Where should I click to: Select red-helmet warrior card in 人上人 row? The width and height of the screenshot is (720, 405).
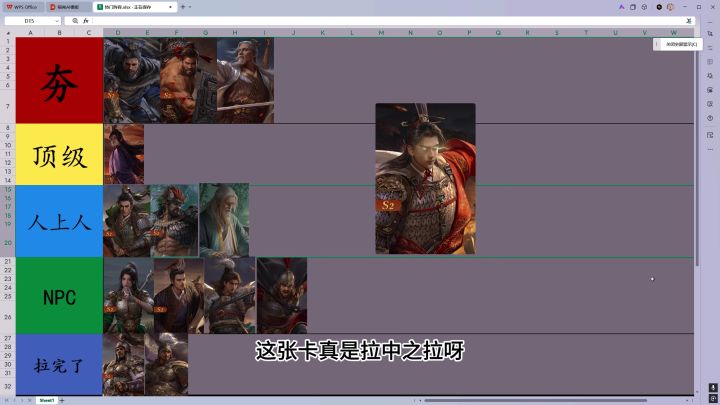pyautogui.click(x=174, y=220)
